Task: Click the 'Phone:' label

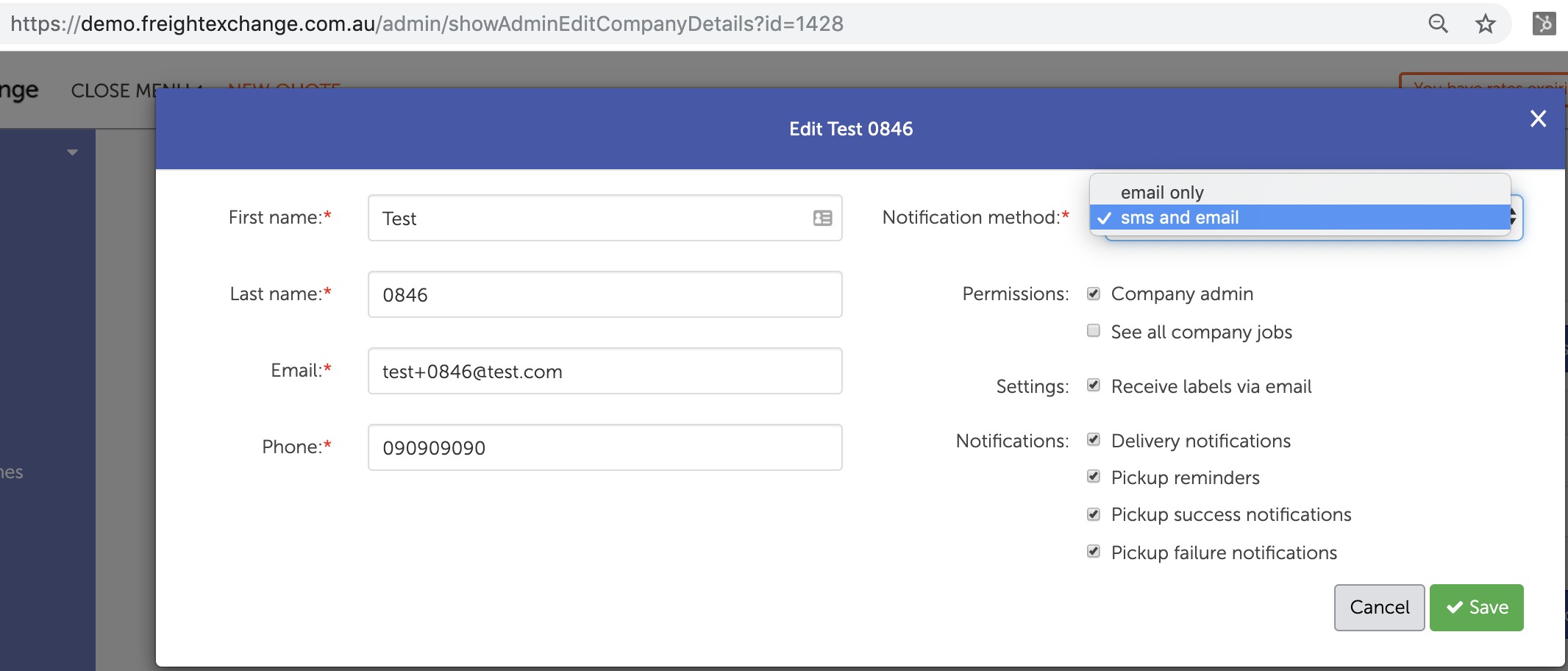Action: pyautogui.click(x=296, y=447)
